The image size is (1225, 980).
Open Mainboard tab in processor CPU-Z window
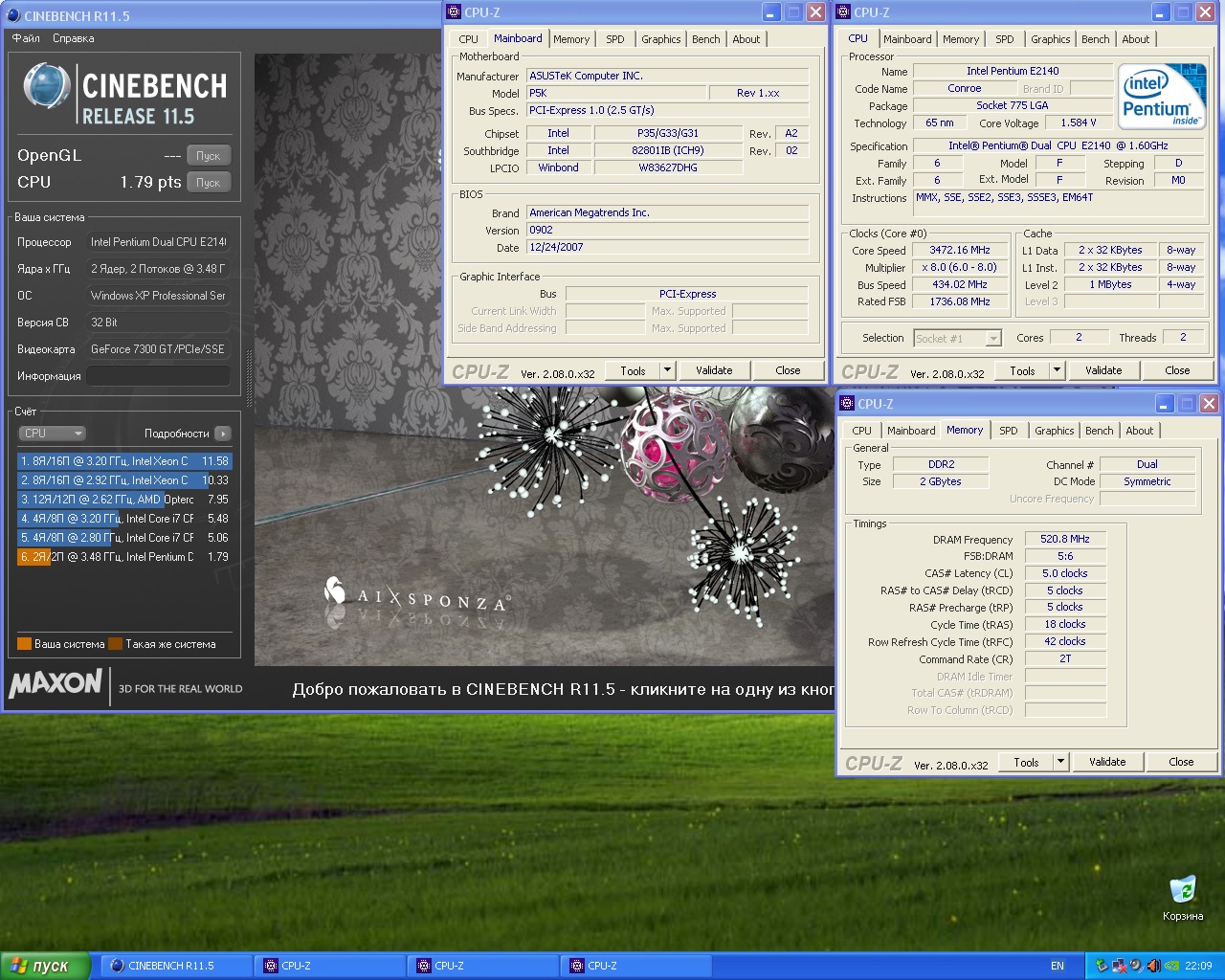pos(907,39)
